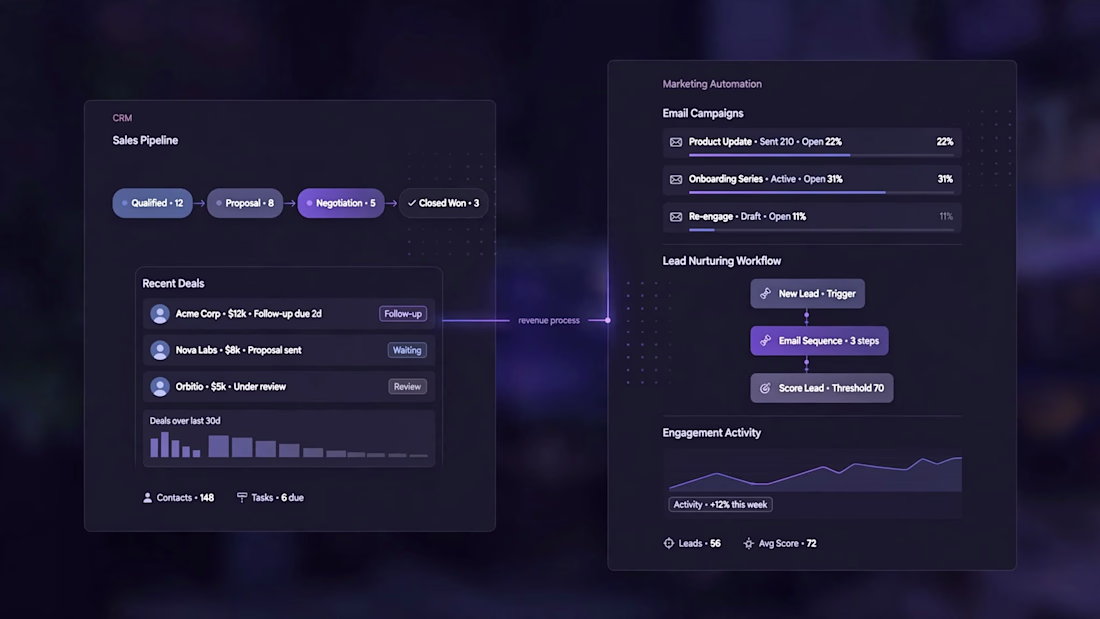Click the envelope icon beside Product Update
This screenshot has height=619, width=1100.
click(676, 142)
